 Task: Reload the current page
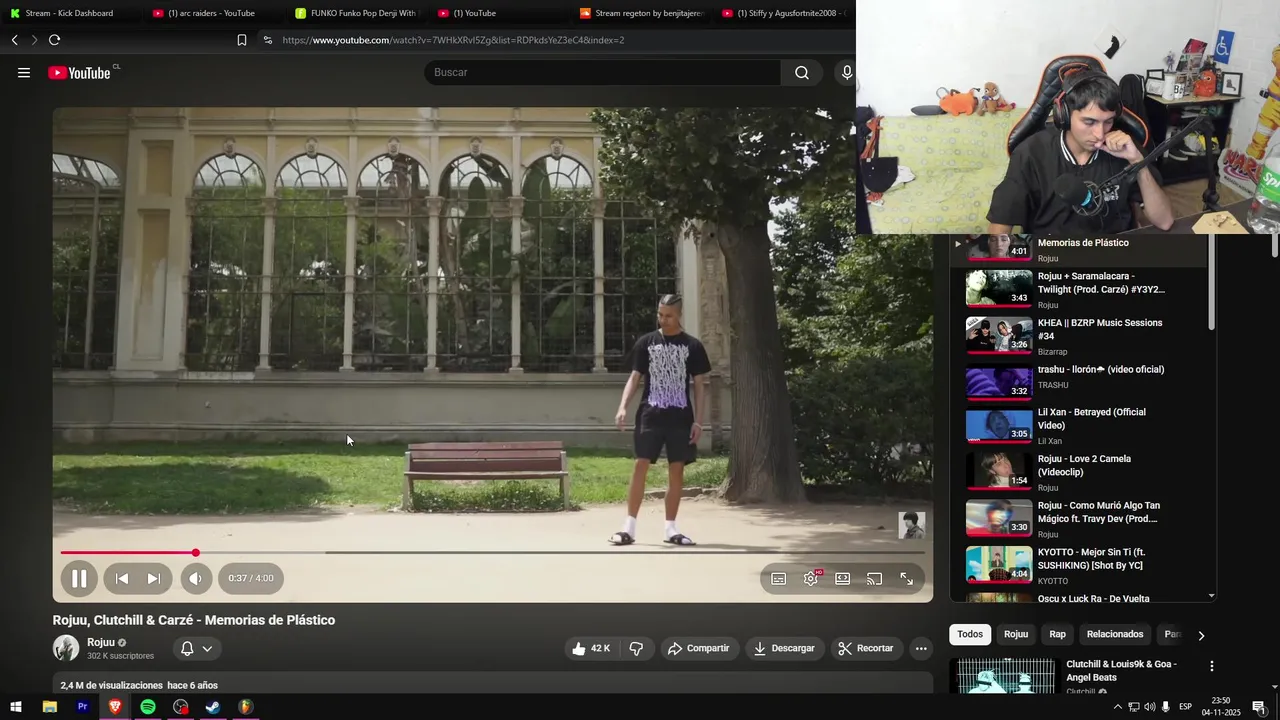click(54, 40)
